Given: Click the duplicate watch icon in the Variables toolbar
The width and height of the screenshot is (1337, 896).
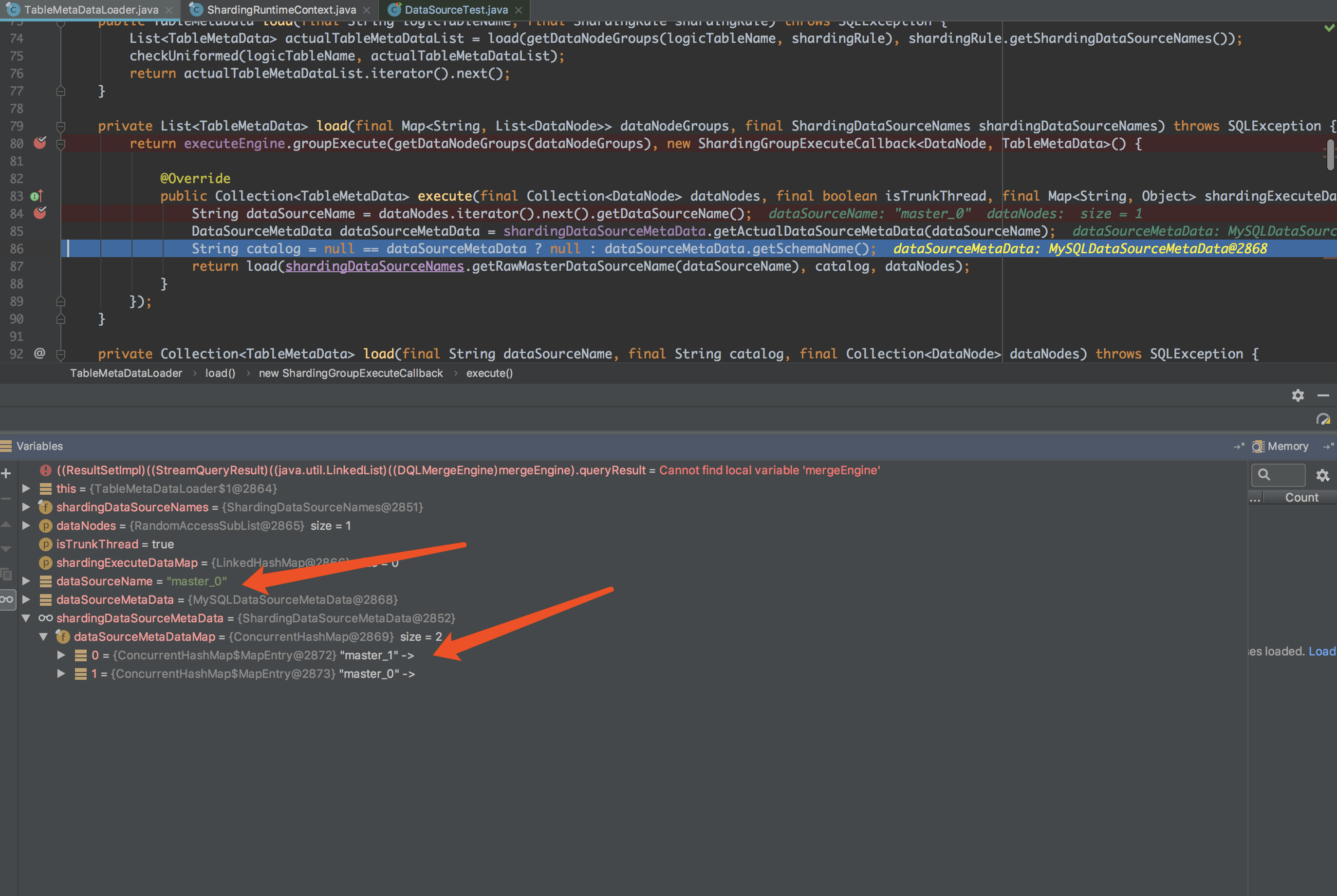Looking at the screenshot, I should click(x=6, y=574).
